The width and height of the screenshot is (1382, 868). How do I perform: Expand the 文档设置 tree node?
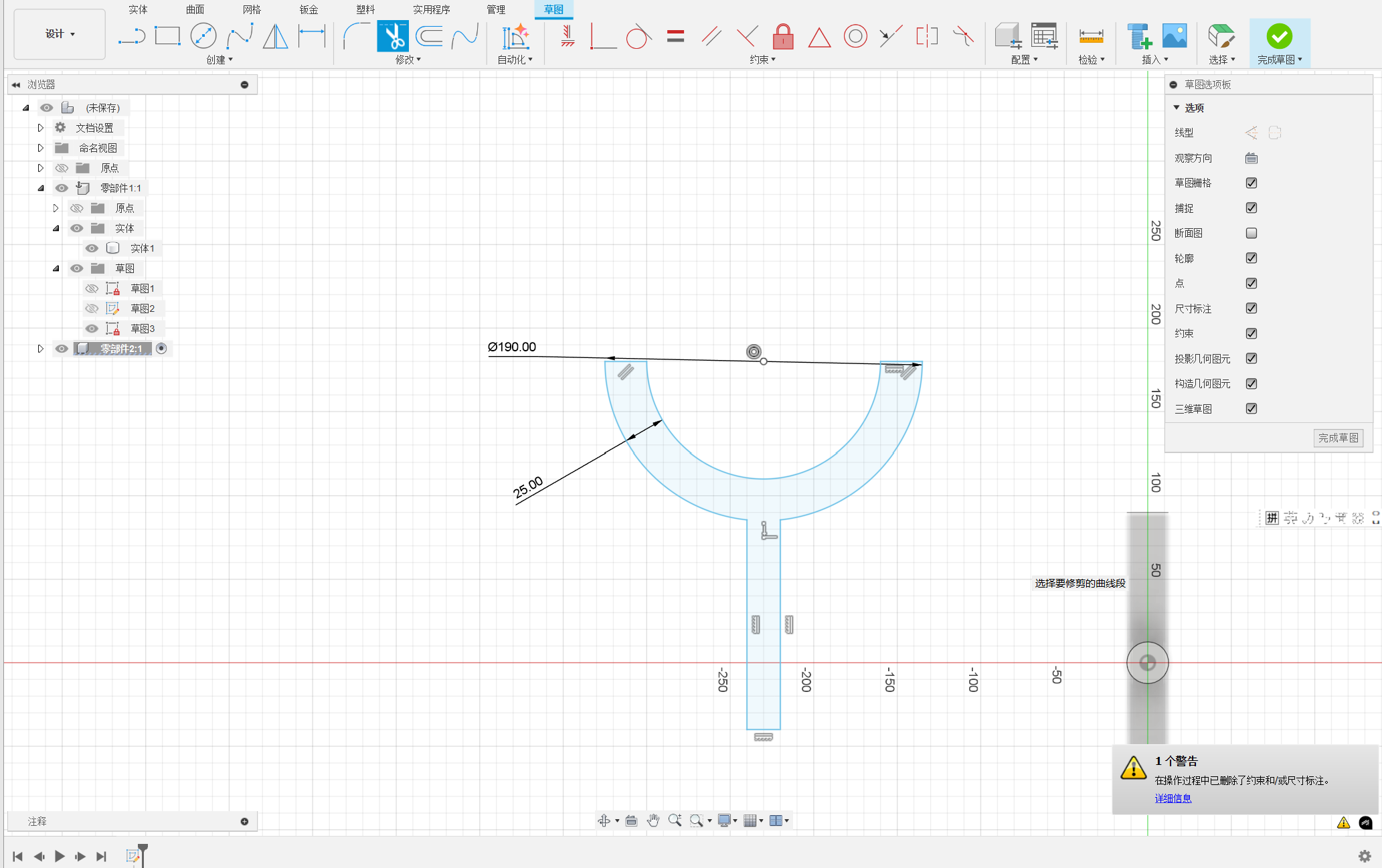pyautogui.click(x=40, y=128)
